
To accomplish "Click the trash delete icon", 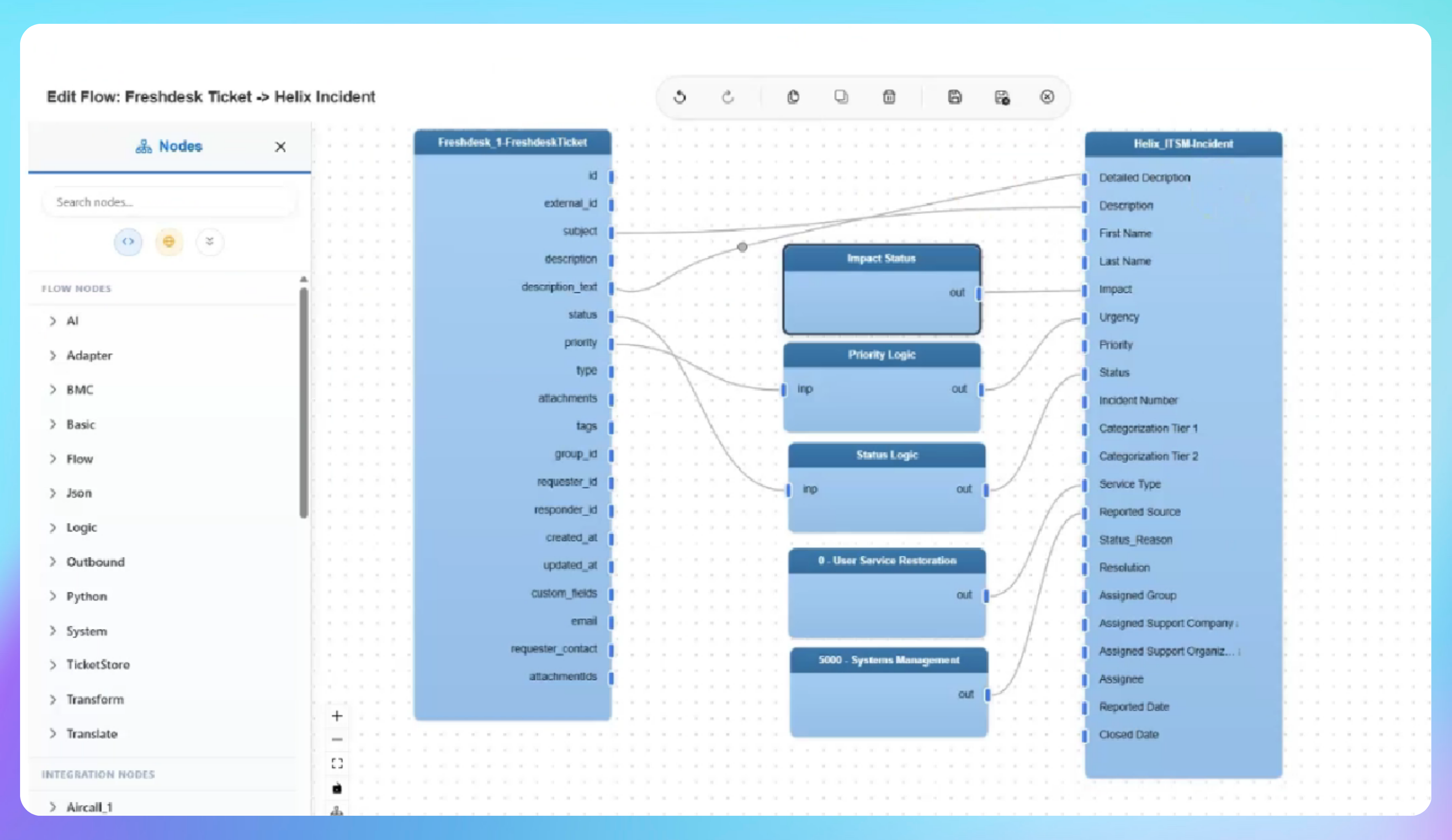I will [889, 97].
